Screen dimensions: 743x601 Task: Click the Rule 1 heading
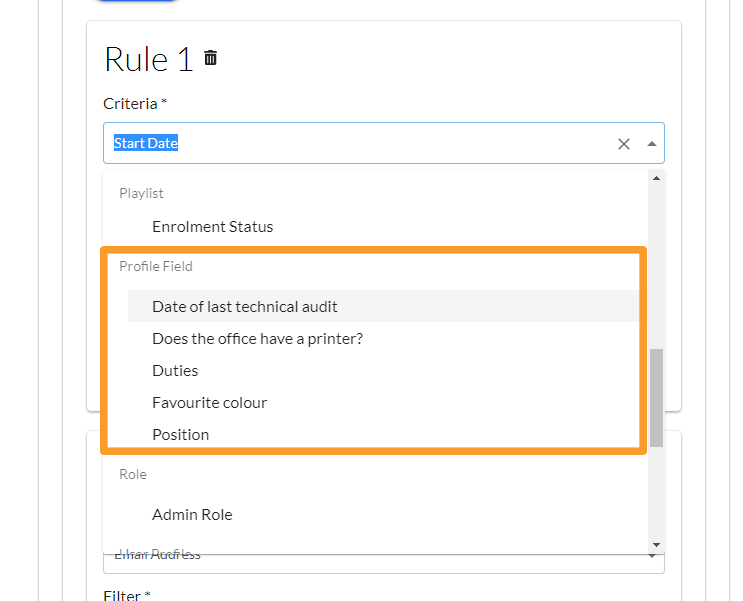point(148,59)
